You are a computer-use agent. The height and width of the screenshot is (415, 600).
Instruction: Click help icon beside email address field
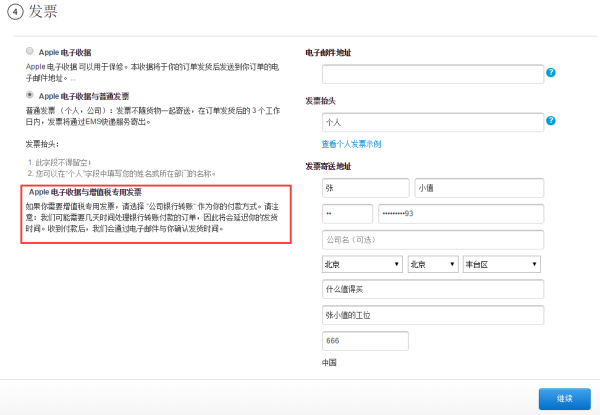point(551,72)
